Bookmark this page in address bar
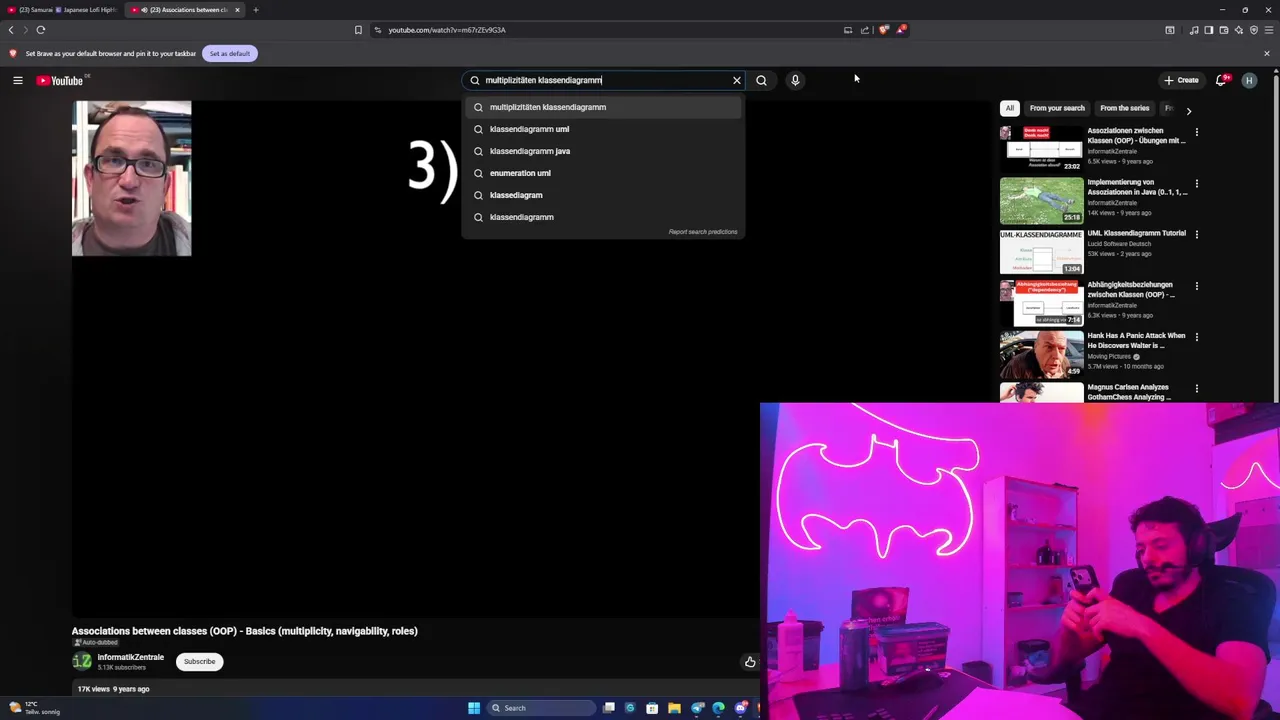This screenshot has height=720, width=1280. coord(358,30)
